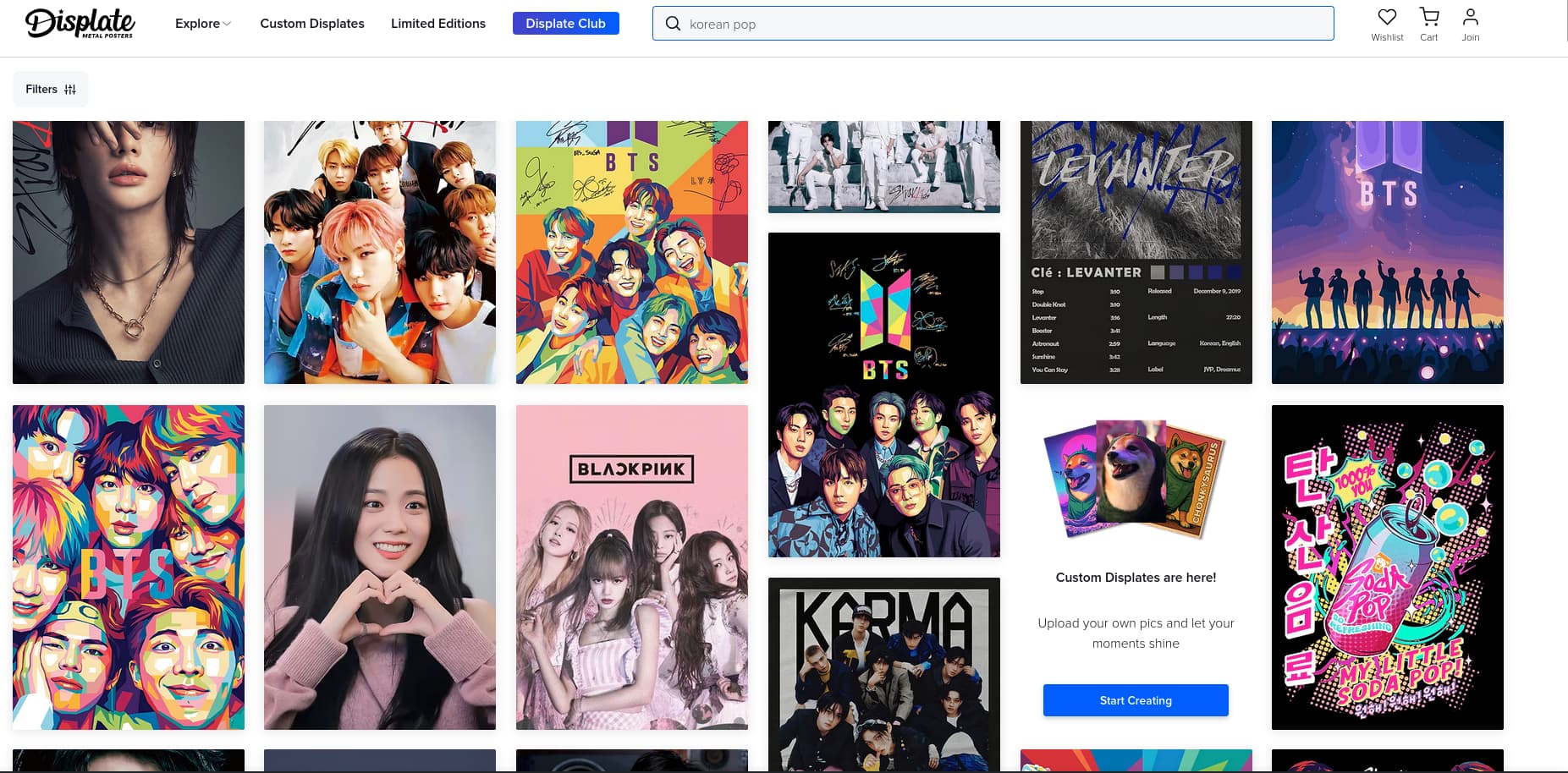The height and width of the screenshot is (773, 1568).
Task: Open Custom Displates menu item
Action: tap(312, 24)
